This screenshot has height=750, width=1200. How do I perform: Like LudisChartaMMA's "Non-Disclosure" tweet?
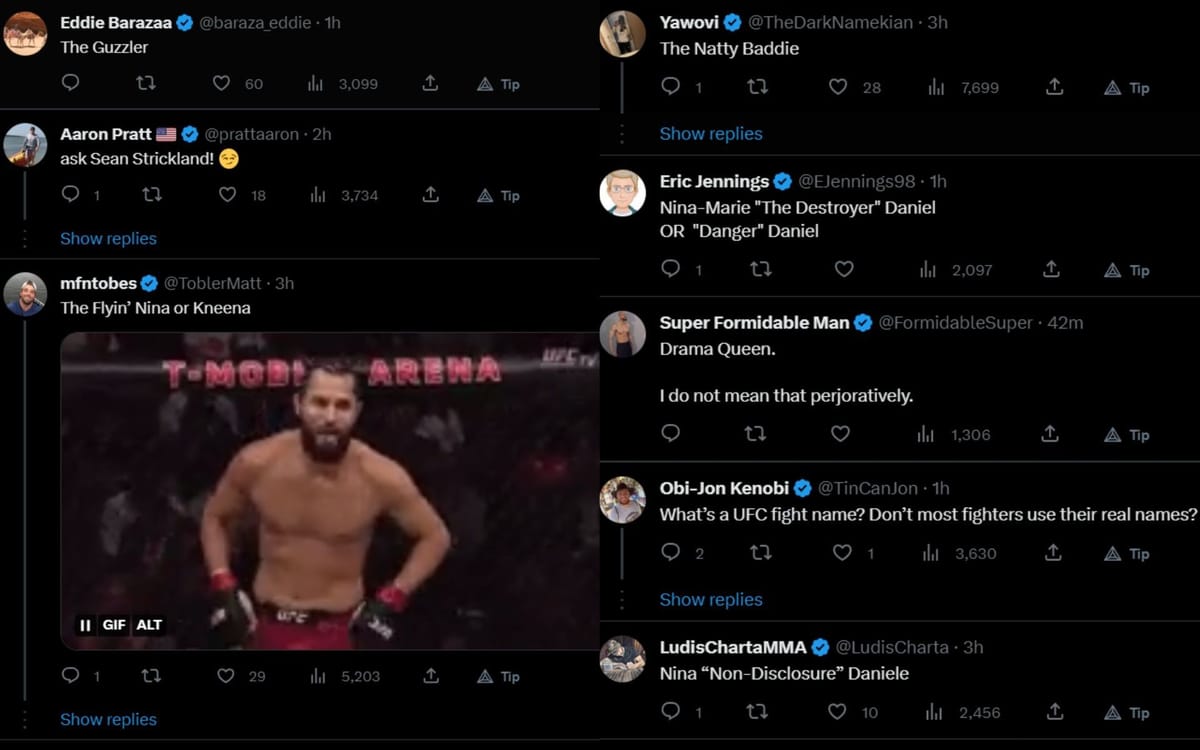coord(837,712)
